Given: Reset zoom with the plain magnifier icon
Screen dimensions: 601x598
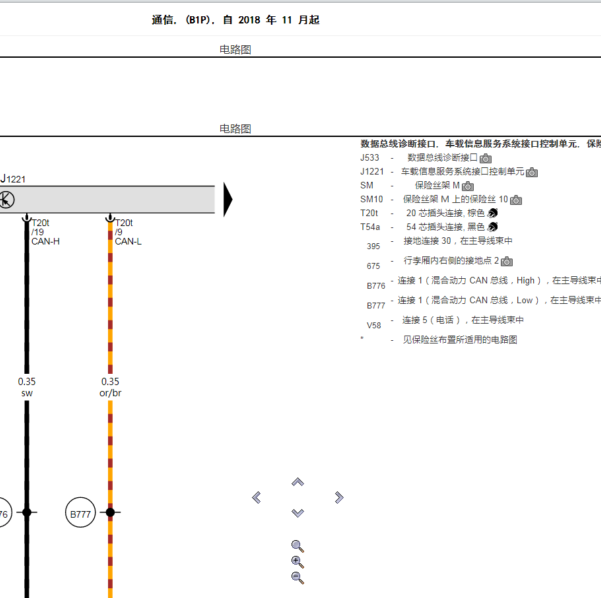Looking at the screenshot, I should [297, 546].
